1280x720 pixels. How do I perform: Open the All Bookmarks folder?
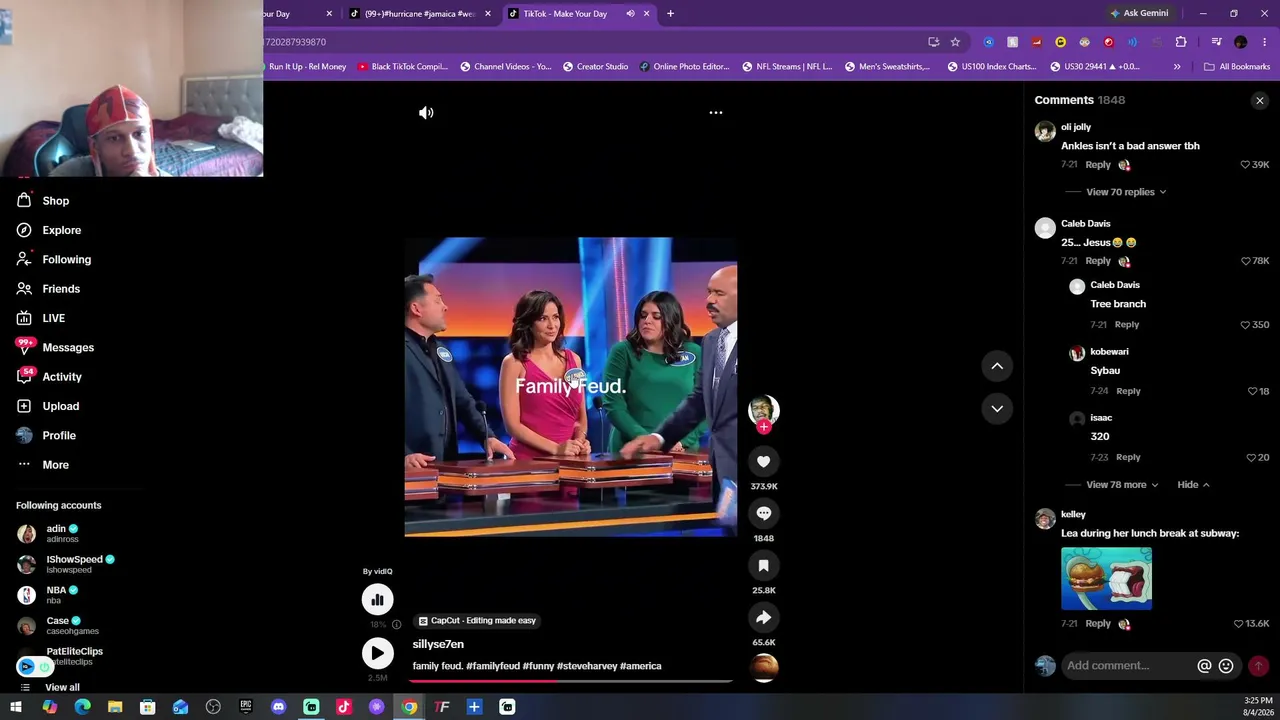[1237, 67]
